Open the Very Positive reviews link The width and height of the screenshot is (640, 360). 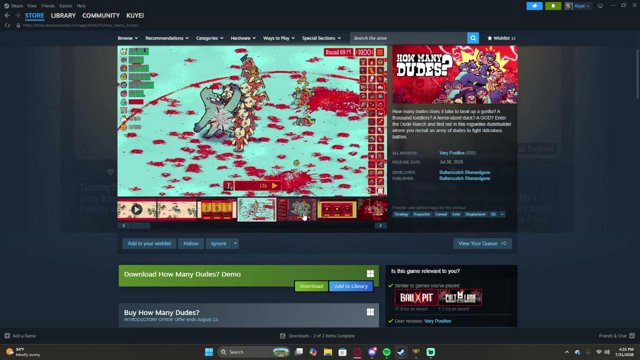(x=452, y=153)
